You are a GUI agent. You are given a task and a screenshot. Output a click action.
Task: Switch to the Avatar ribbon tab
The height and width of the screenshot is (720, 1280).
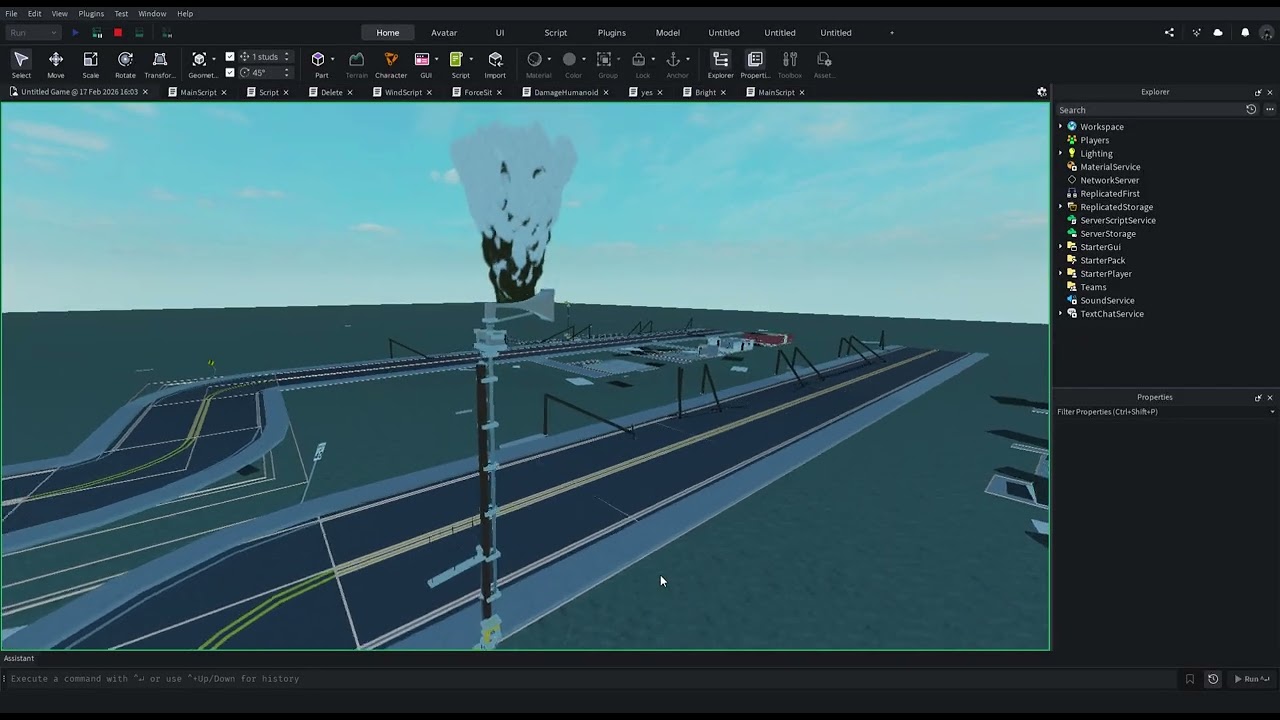[x=444, y=33]
